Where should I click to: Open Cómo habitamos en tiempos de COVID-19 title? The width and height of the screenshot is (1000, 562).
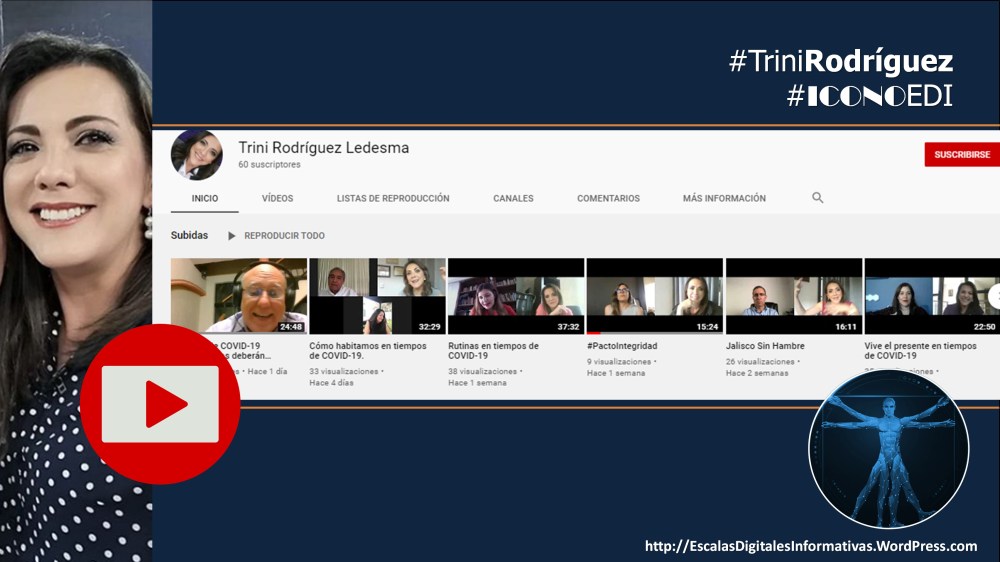(x=368, y=351)
